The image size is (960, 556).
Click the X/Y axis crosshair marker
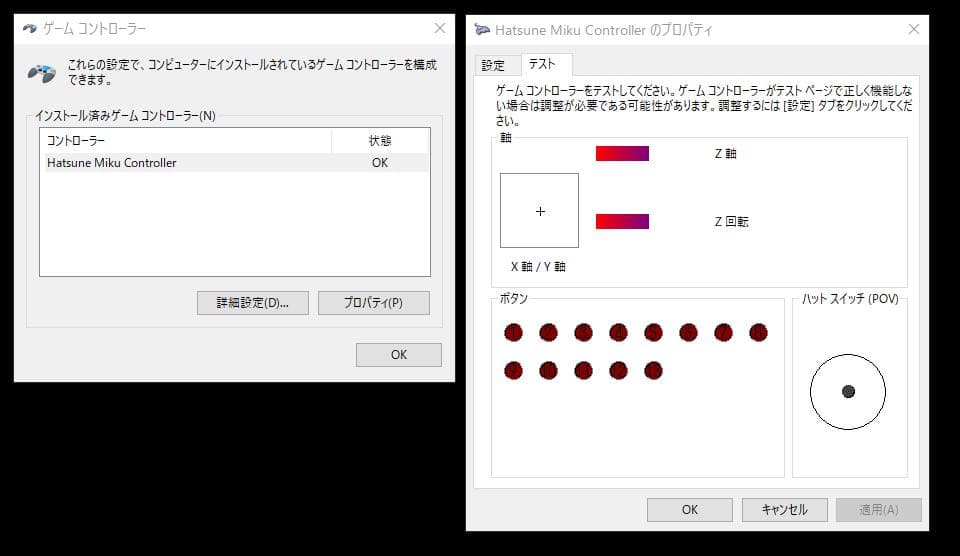tap(540, 211)
